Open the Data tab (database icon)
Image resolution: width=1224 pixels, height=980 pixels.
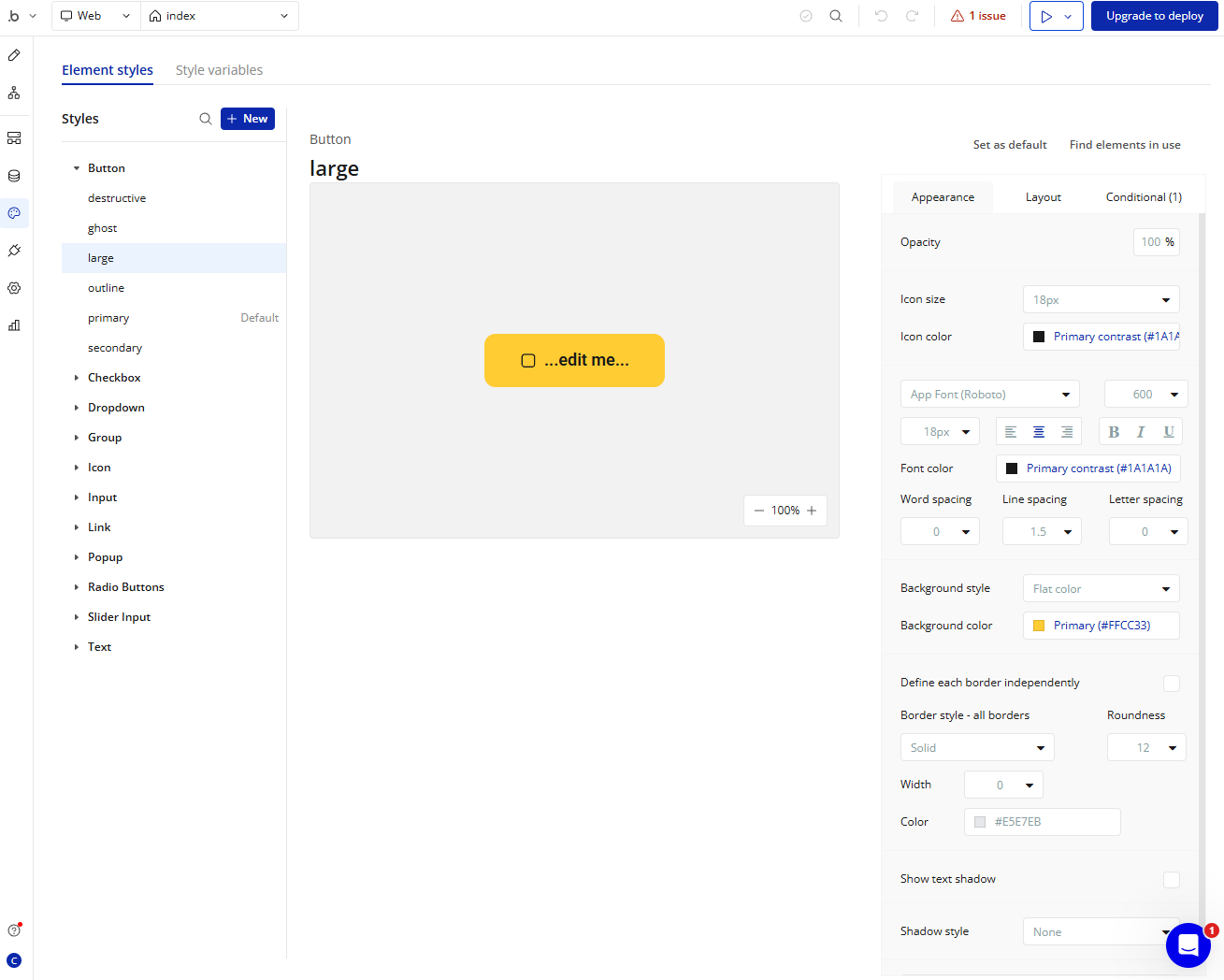pos(14,175)
